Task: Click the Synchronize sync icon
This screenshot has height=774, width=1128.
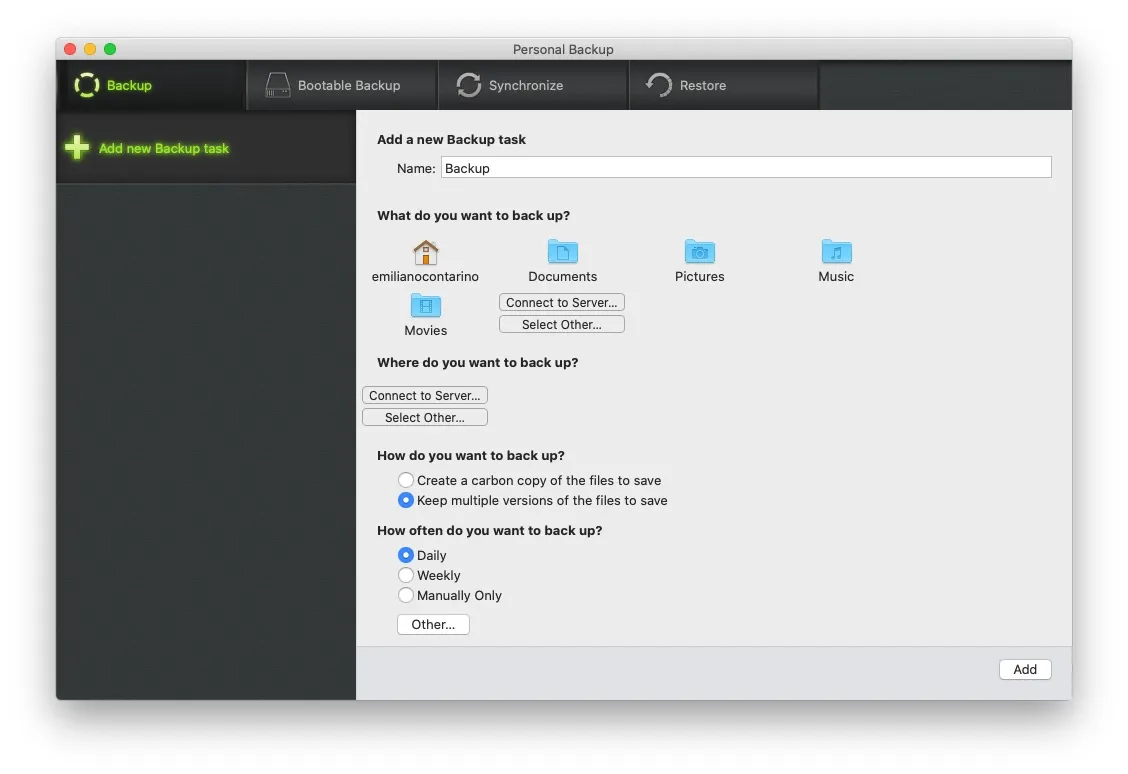Action: pyautogui.click(x=467, y=85)
